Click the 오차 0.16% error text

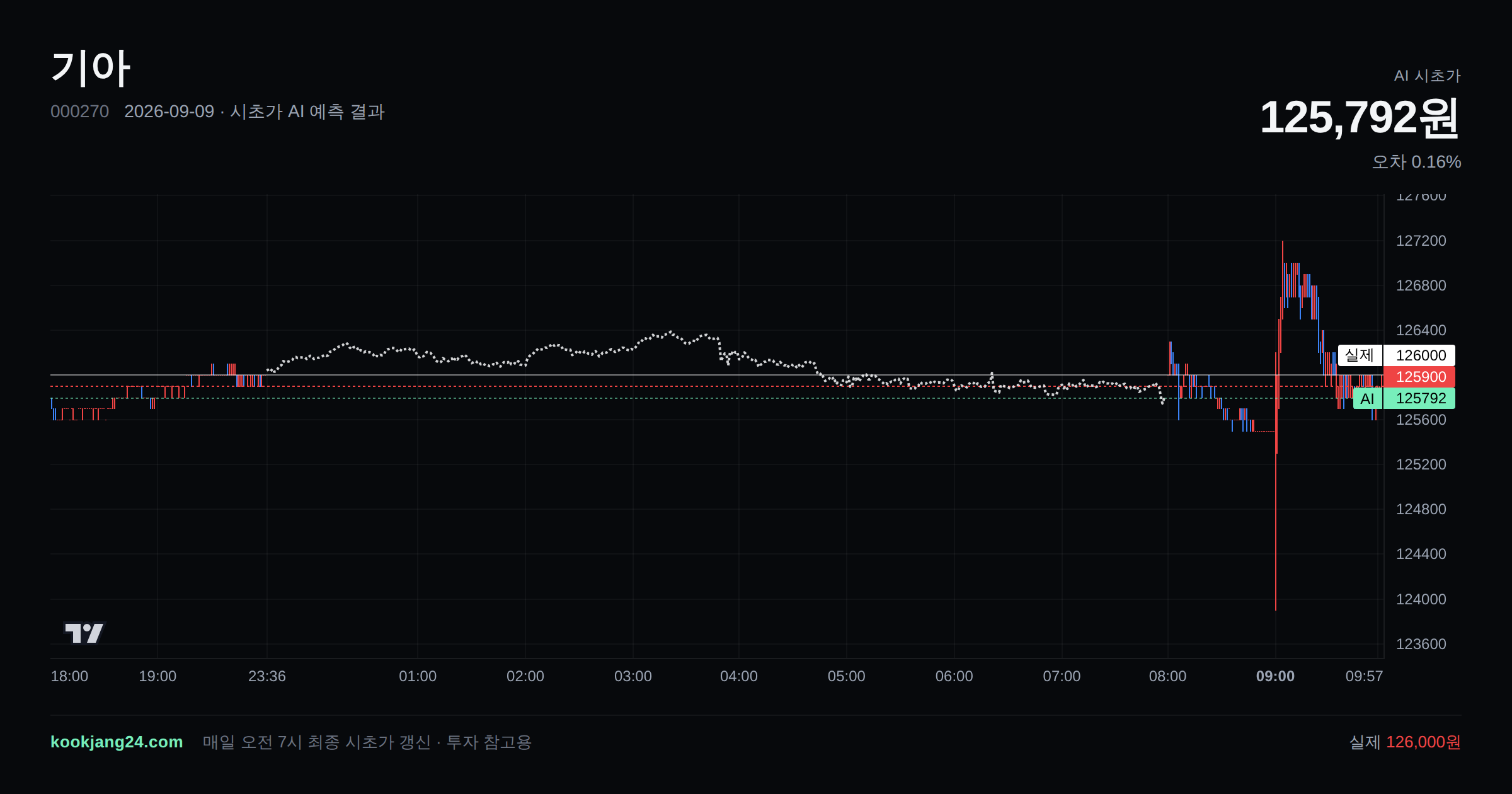pyautogui.click(x=1416, y=162)
